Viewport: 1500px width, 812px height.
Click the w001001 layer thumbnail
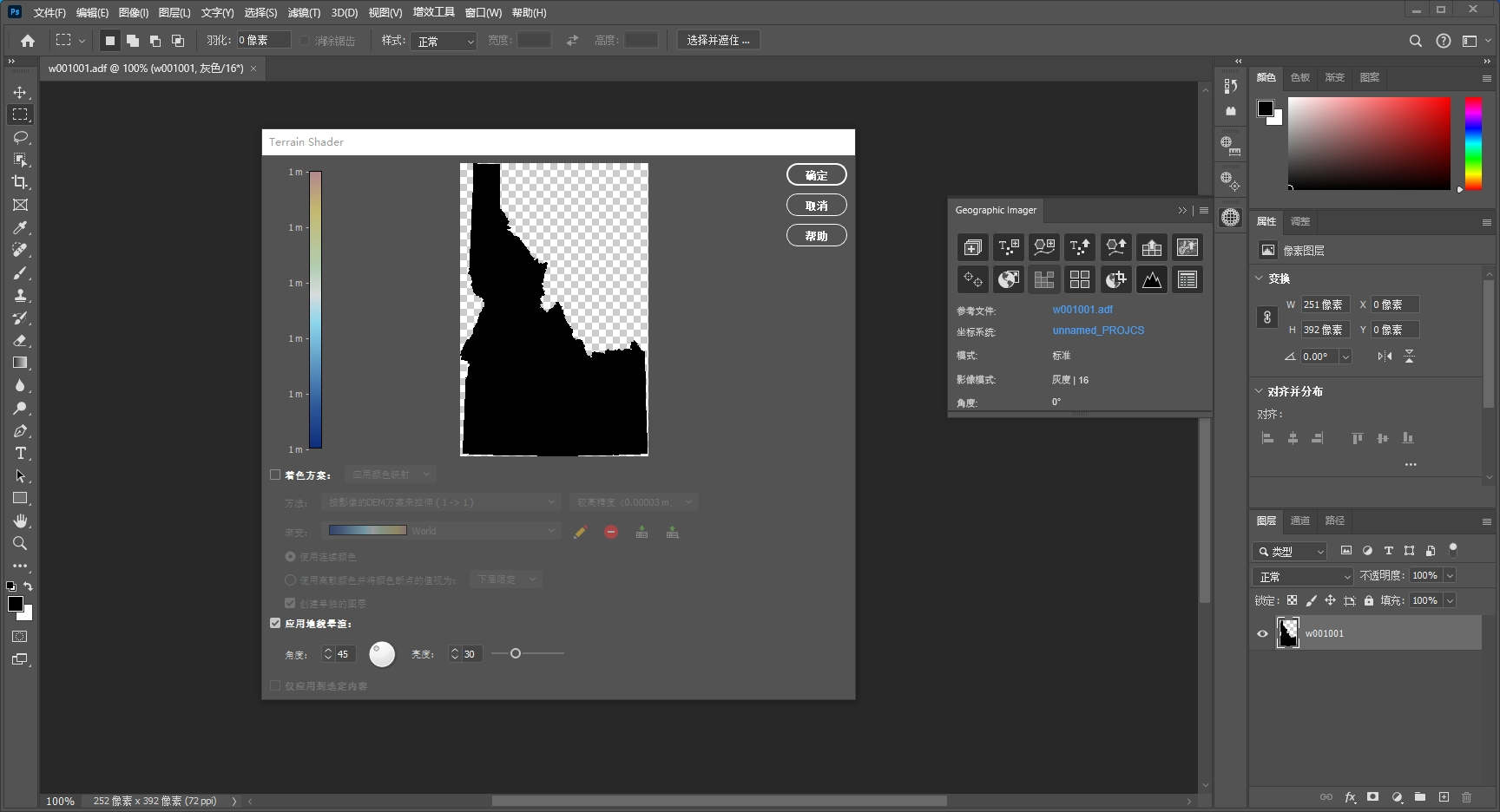[x=1288, y=632]
